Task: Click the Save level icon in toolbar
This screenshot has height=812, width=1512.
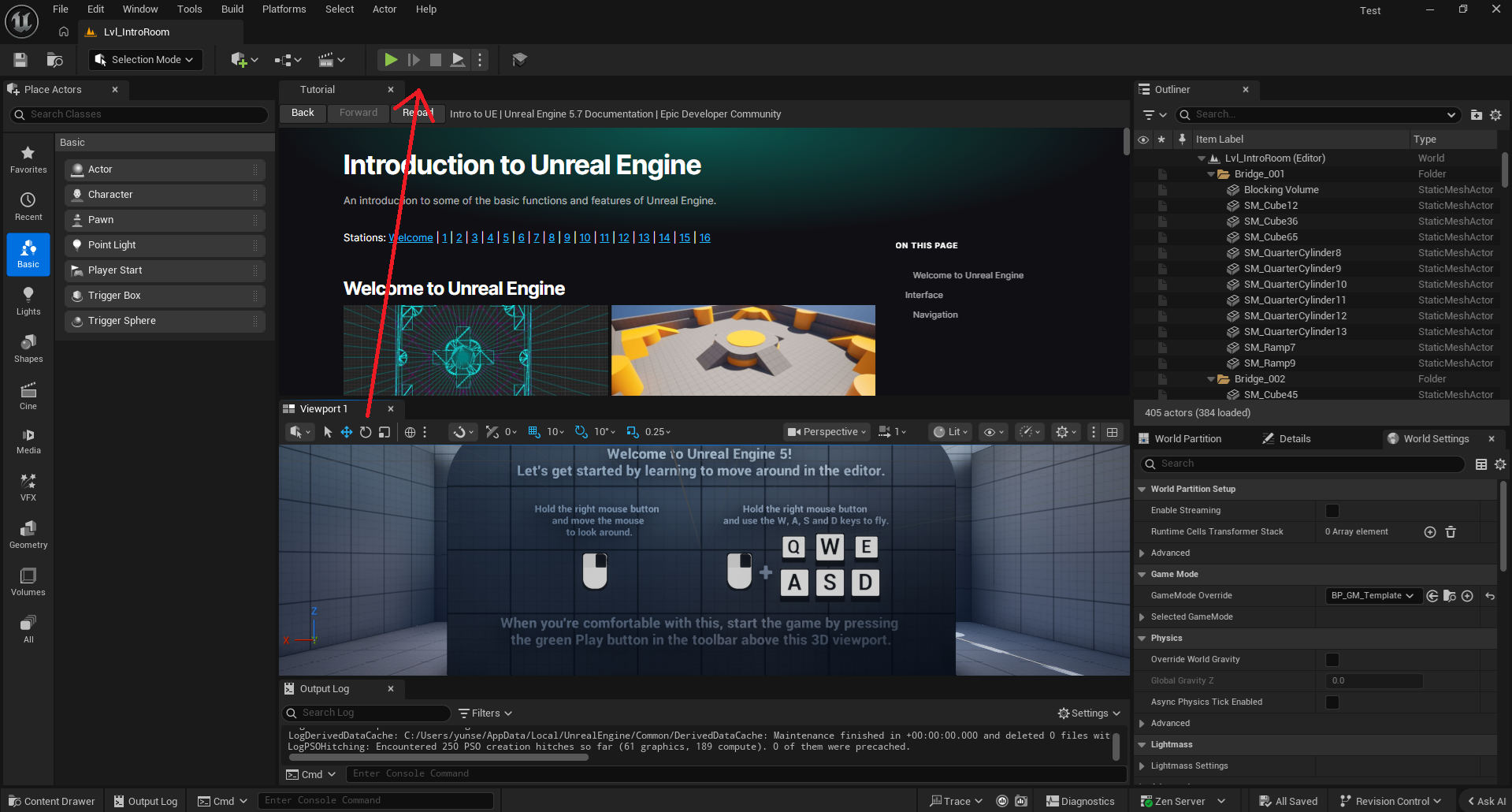Action: [20, 60]
